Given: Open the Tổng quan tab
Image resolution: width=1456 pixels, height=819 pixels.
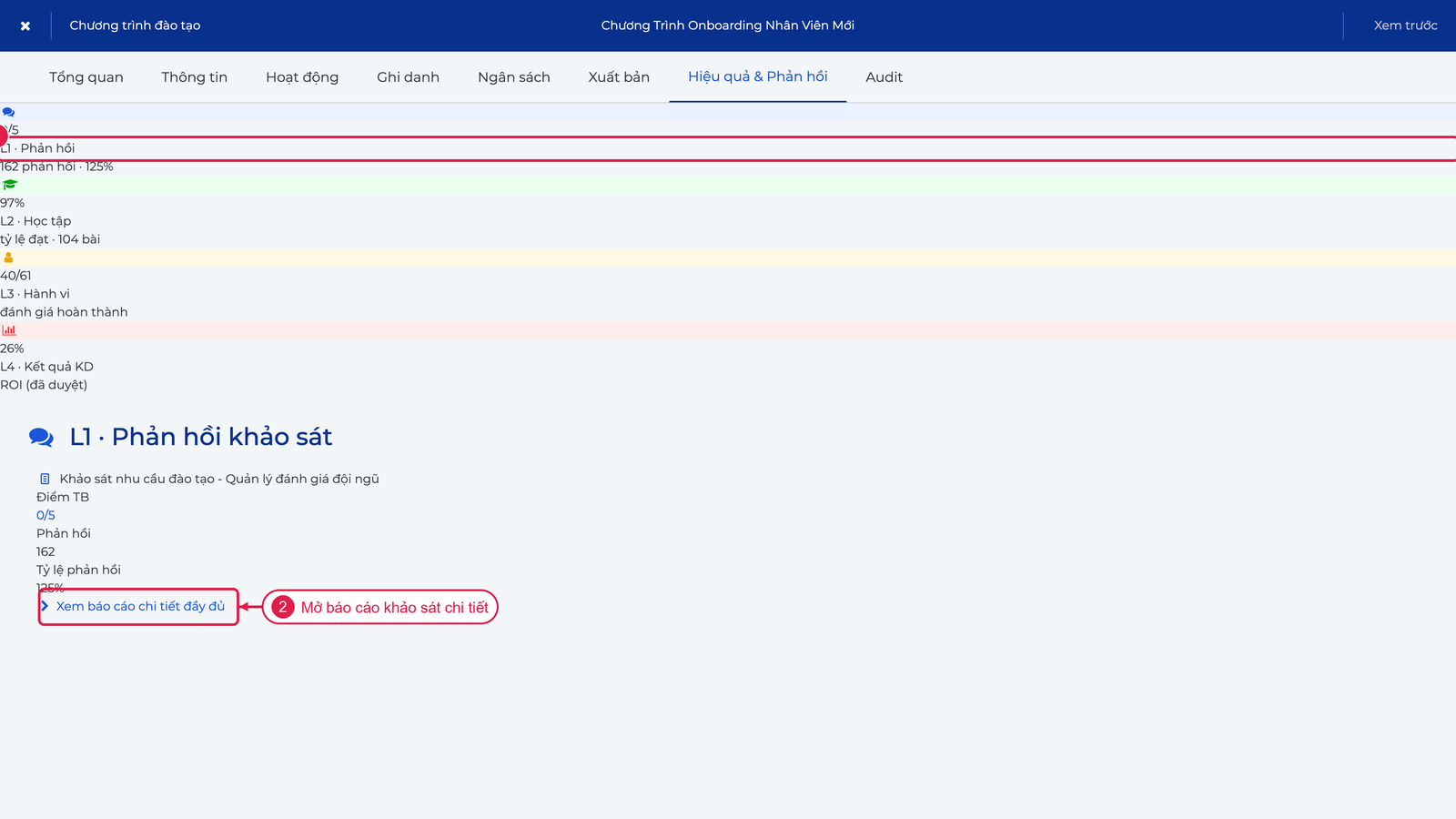Looking at the screenshot, I should click(x=86, y=77).
